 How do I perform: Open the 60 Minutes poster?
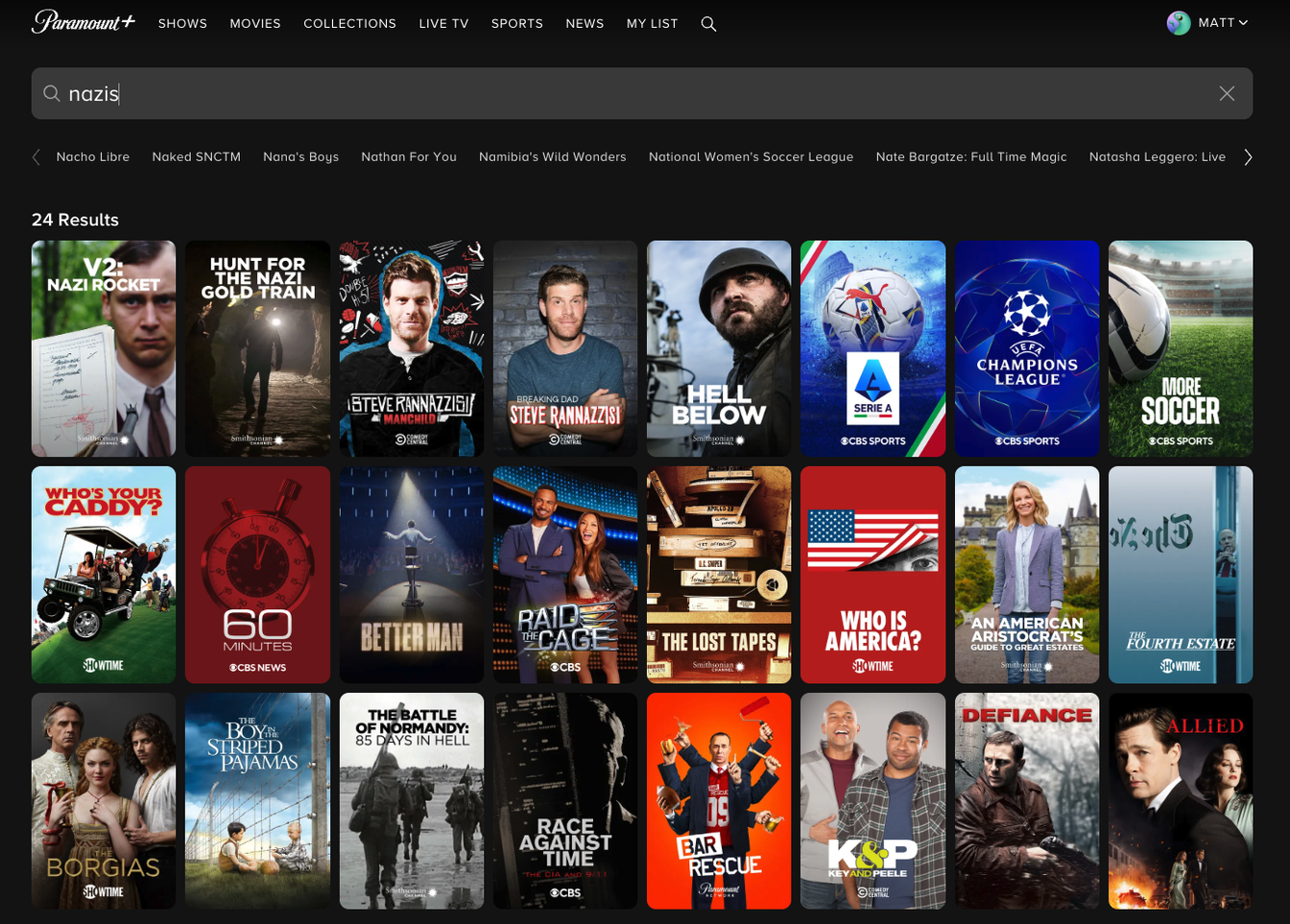pos(257,575)
